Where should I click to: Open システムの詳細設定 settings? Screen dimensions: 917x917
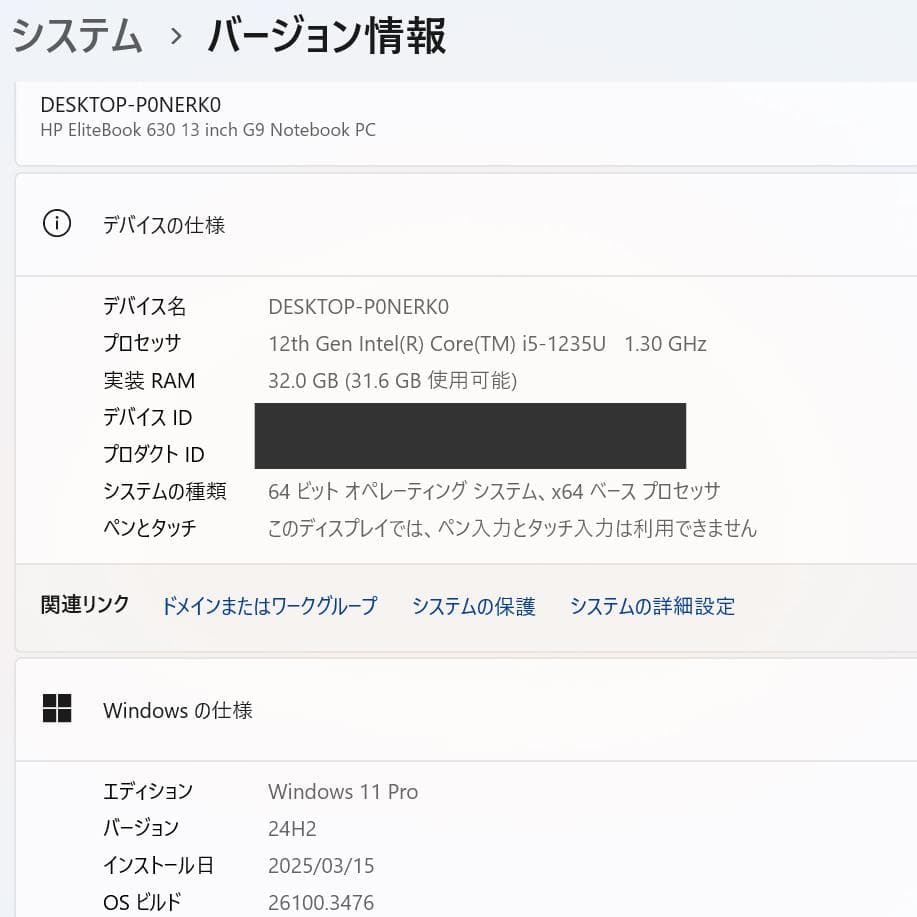[652, 606]
